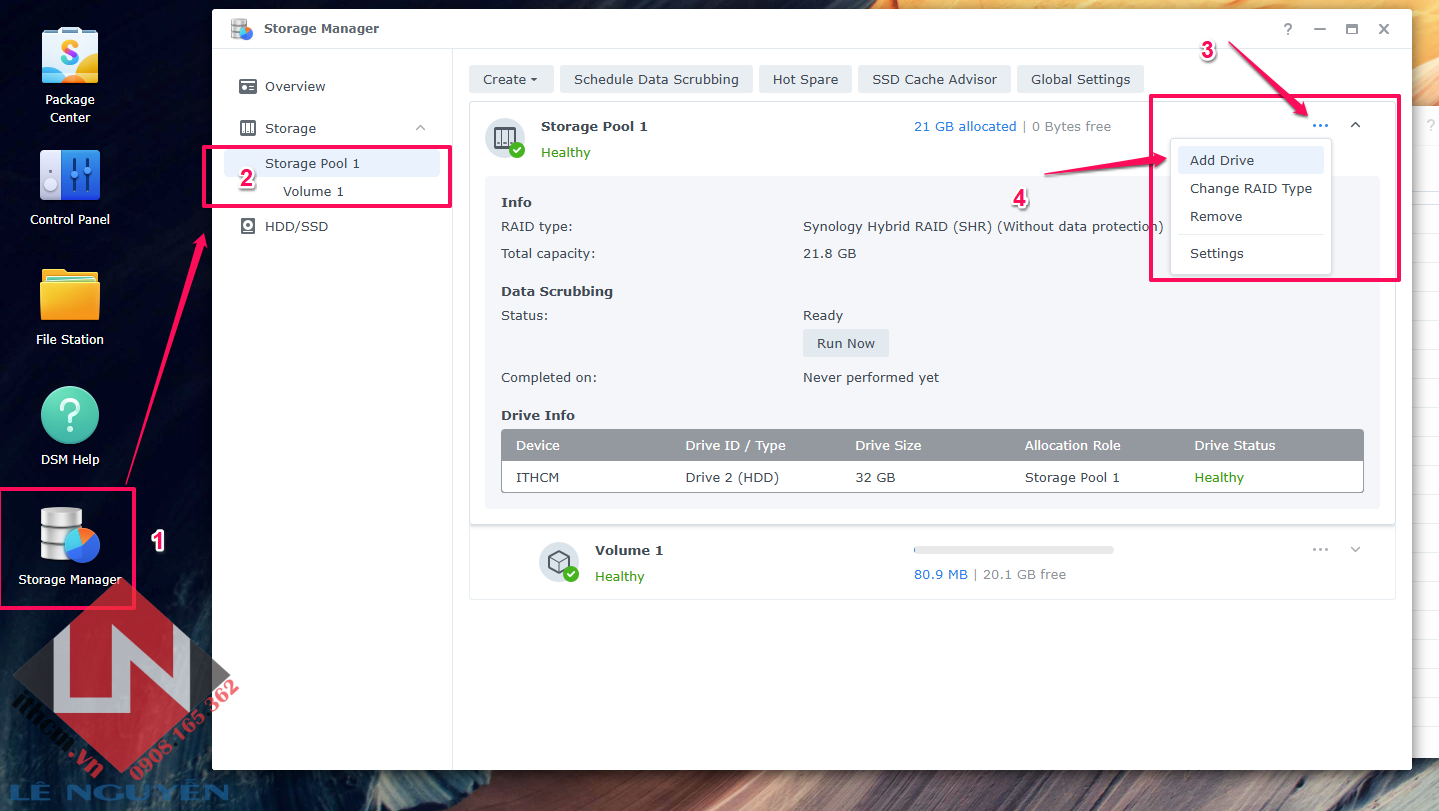The width and height of the screenshot is (1439, 811).
Task: Click 32 GB drive size cell
Action: [x=875, y=477]
